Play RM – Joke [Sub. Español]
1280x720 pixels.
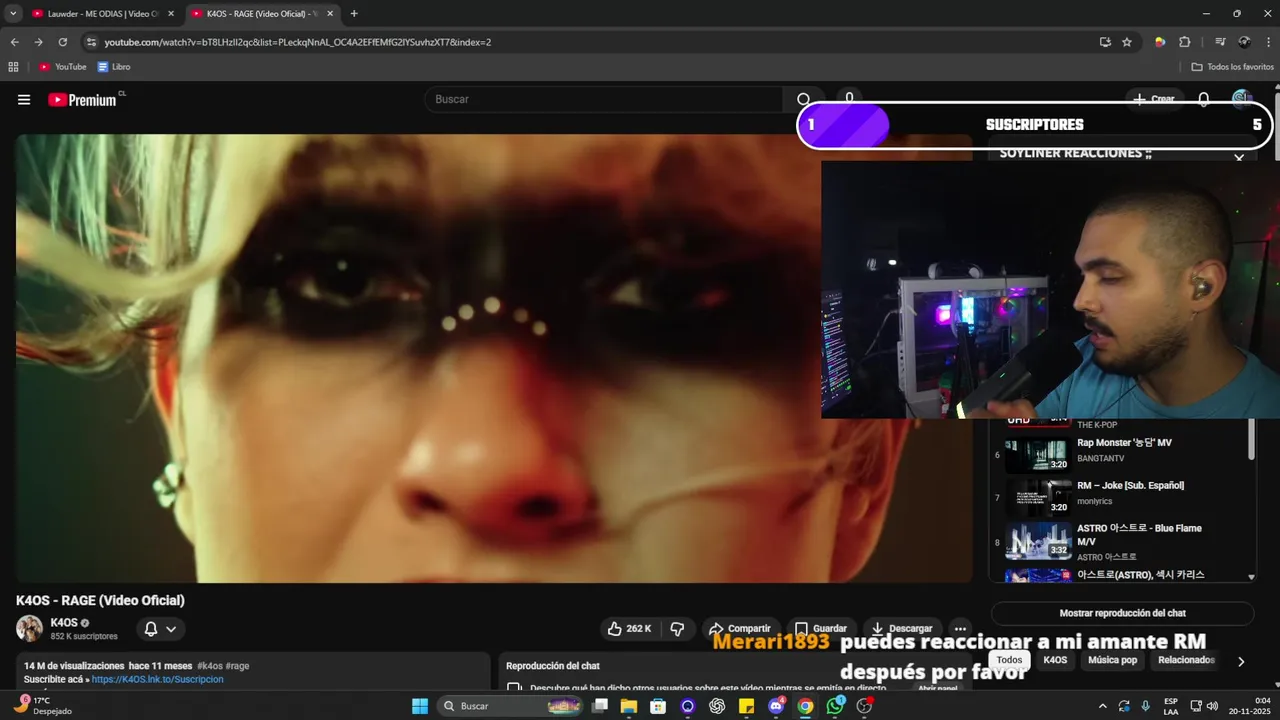pyautogui.click(x=1130, y=485)
